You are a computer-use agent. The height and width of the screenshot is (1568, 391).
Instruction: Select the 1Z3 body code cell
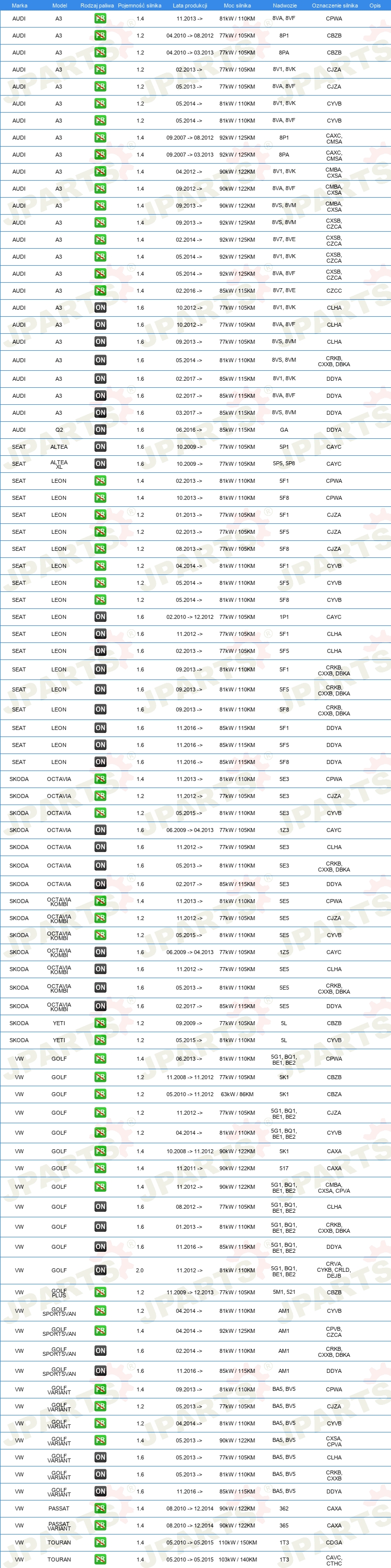pos(284,830)
